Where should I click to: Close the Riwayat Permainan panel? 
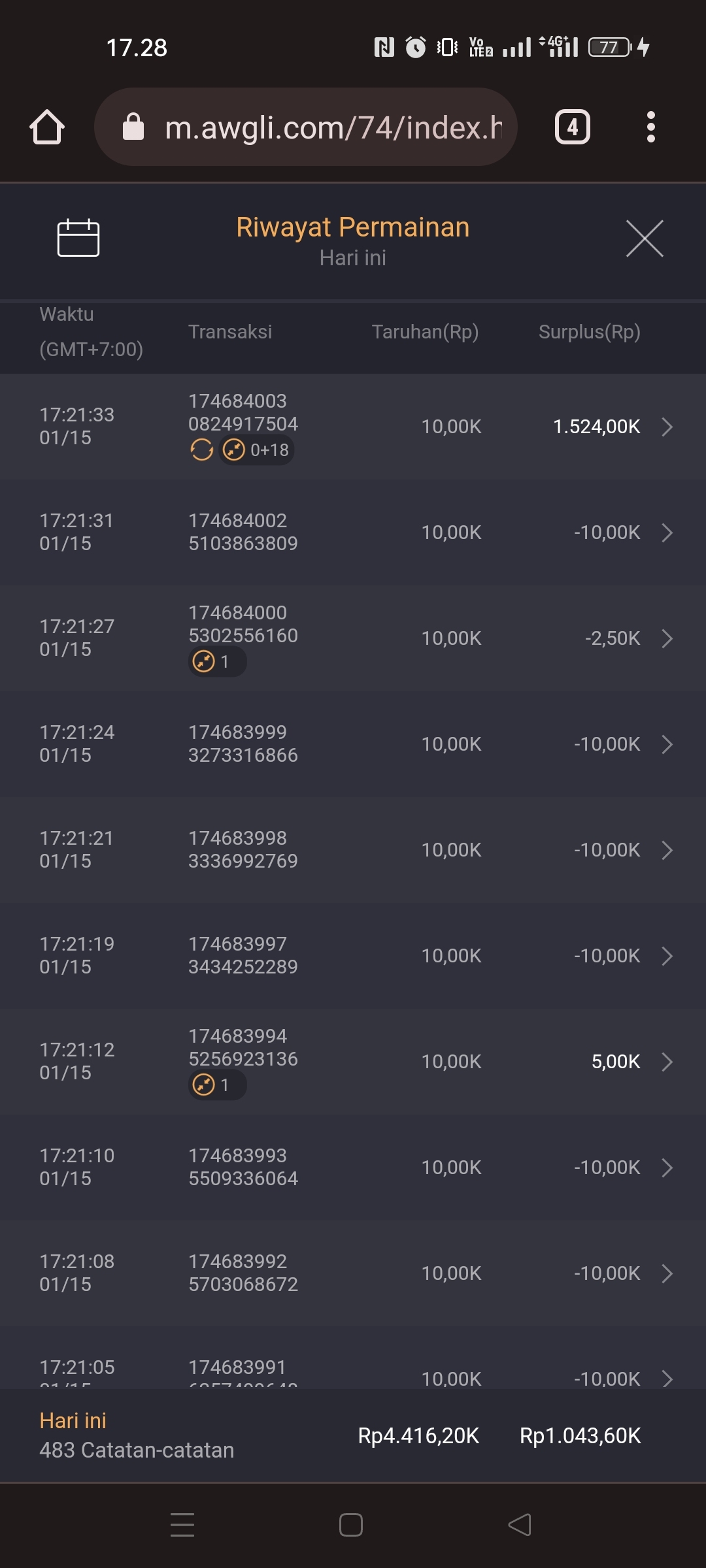[644, 238]
